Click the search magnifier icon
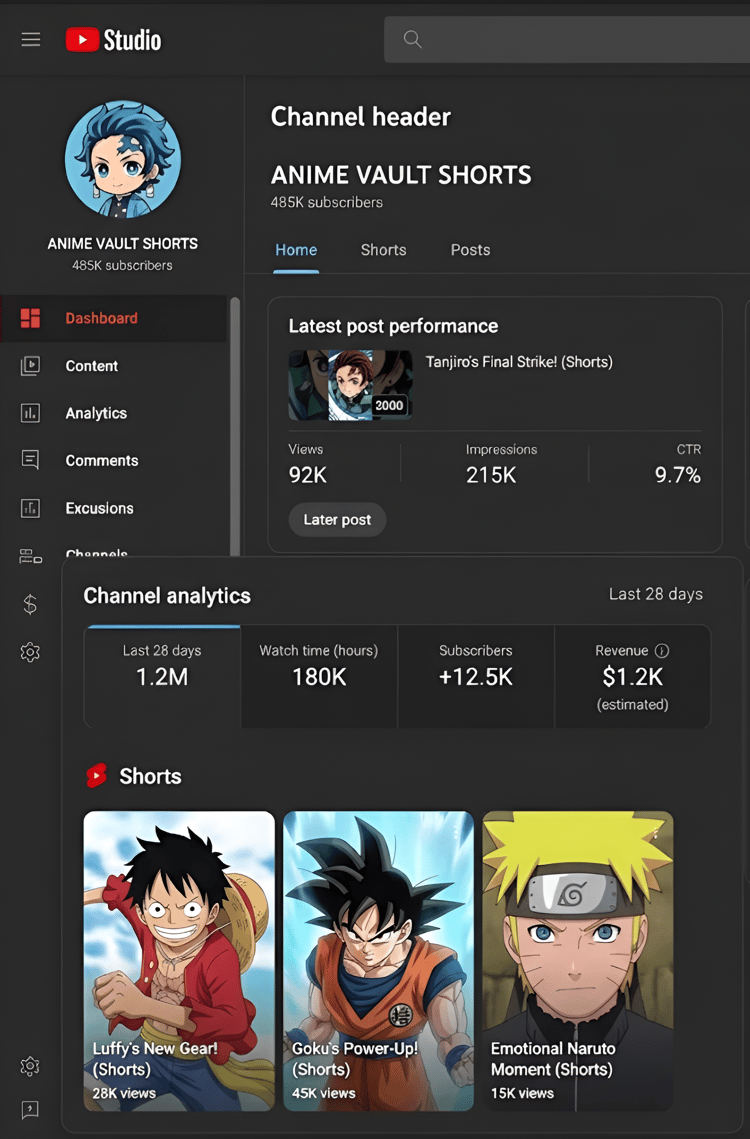The height and width of the screenshot is (1139, 750). pos(412,39)
